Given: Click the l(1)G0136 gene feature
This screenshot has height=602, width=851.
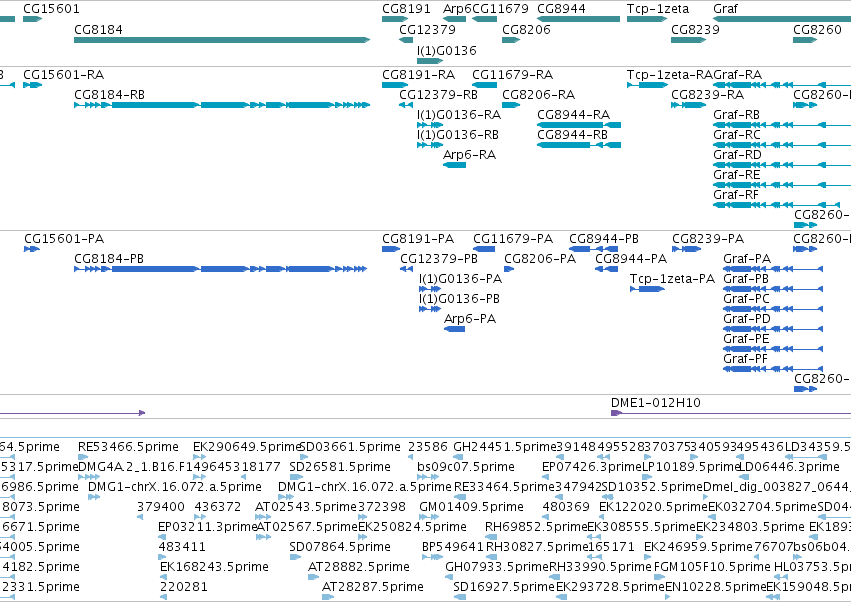Looking at the screenshot, I should [430, 60].
